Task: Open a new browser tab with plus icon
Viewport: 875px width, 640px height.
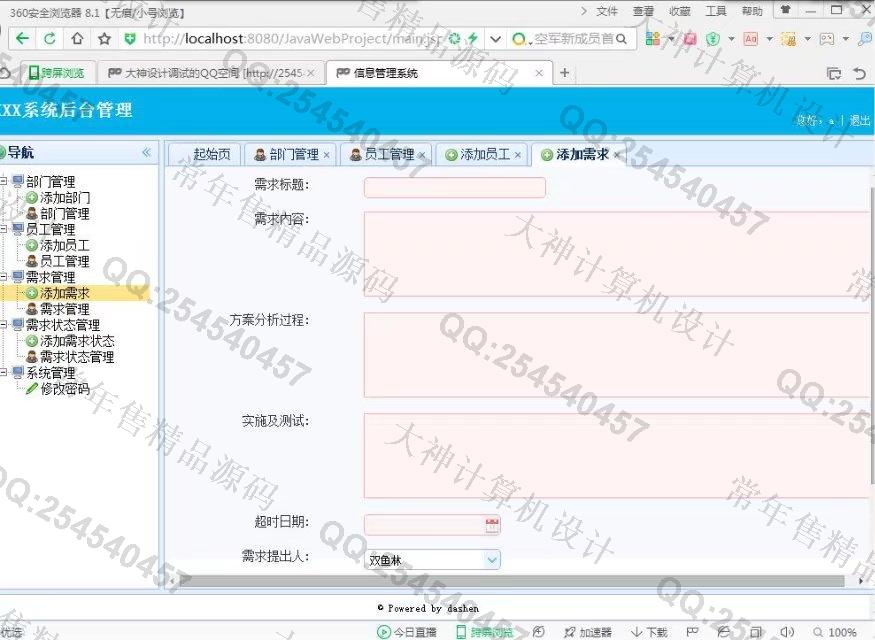Action: (564, 73)
